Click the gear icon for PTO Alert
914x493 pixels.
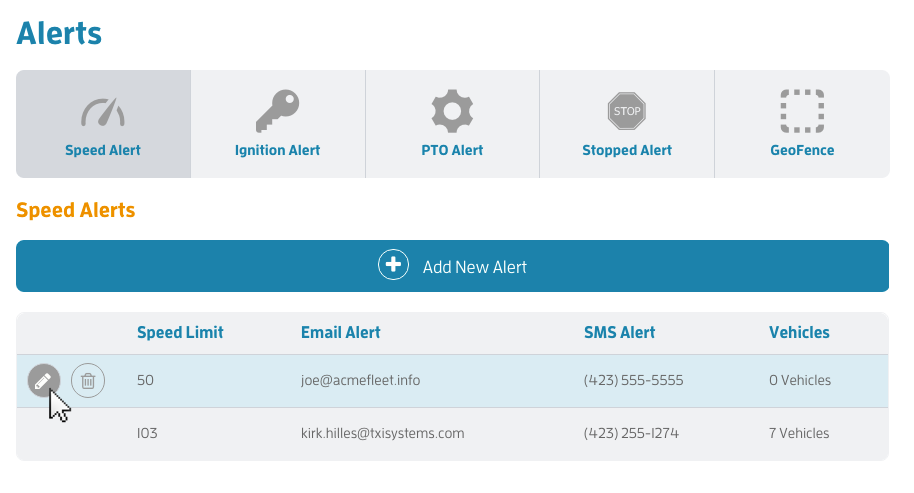(x=452, y=111)
